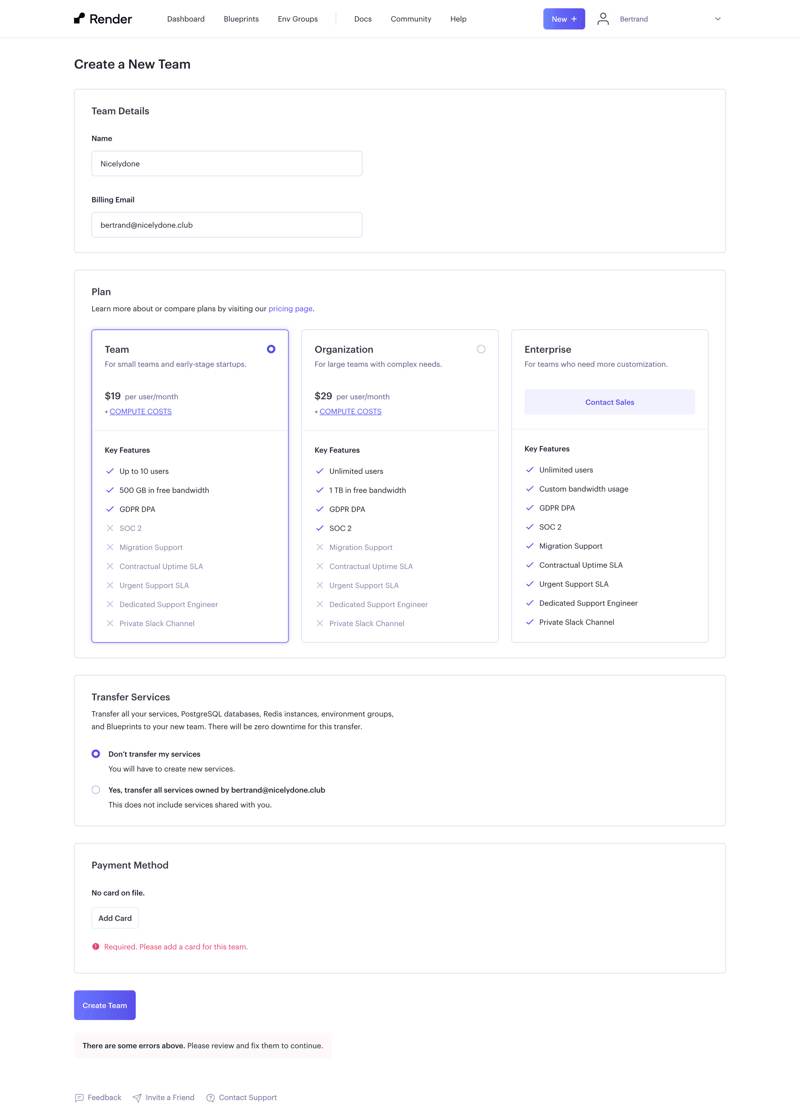Click the error icon beside the card warning
The image size is (800, 1120).
[97, 947]
